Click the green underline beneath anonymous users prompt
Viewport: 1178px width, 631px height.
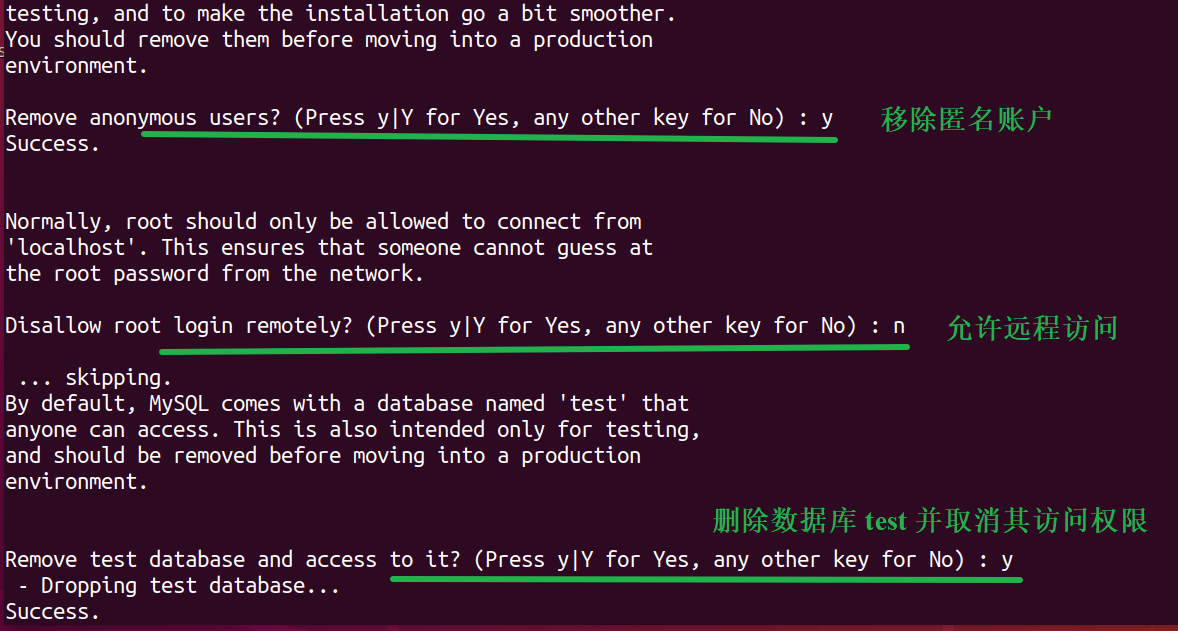pyautogui.click(x=489, y=137)
